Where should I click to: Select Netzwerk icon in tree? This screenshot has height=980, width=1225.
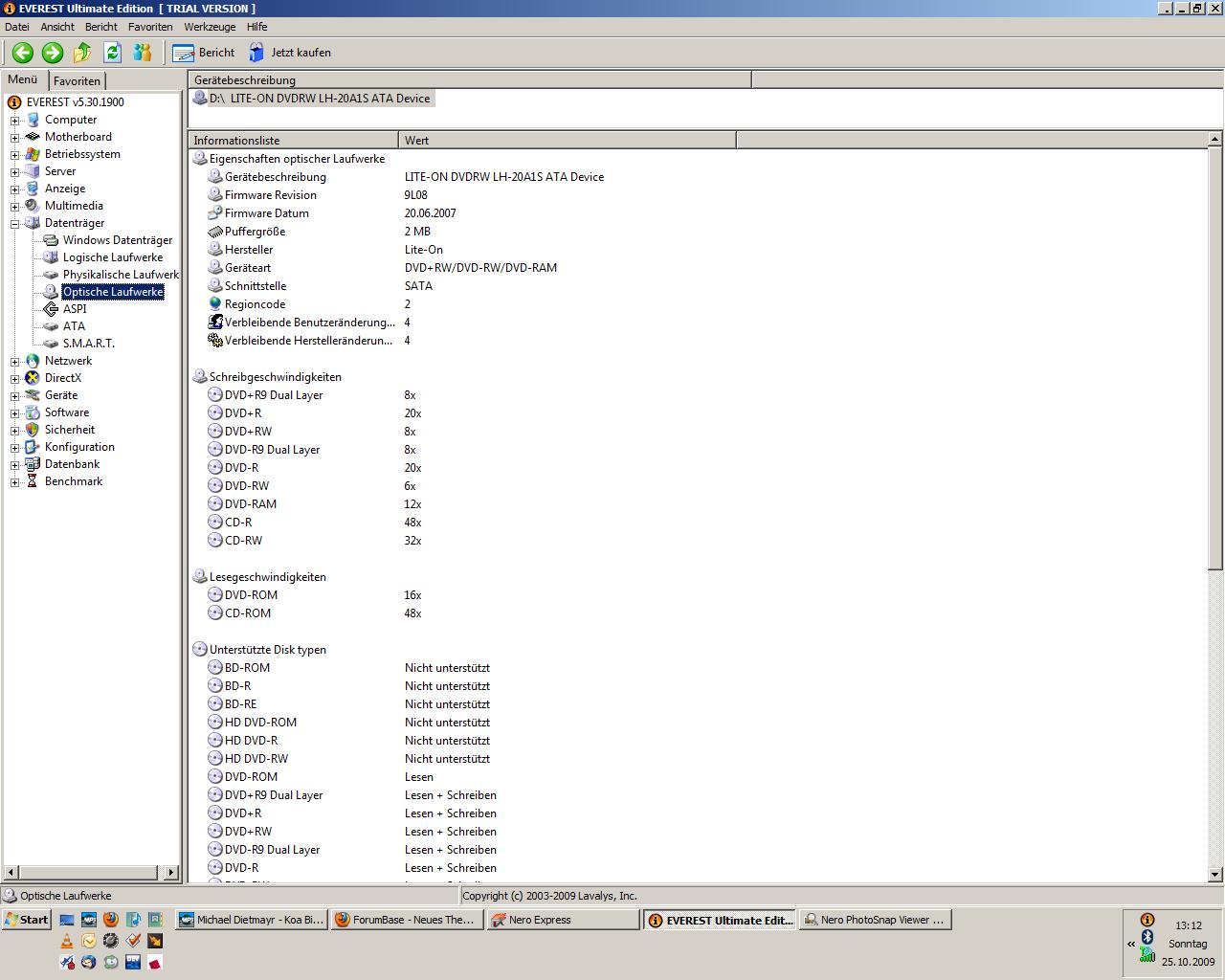[33, 361]
